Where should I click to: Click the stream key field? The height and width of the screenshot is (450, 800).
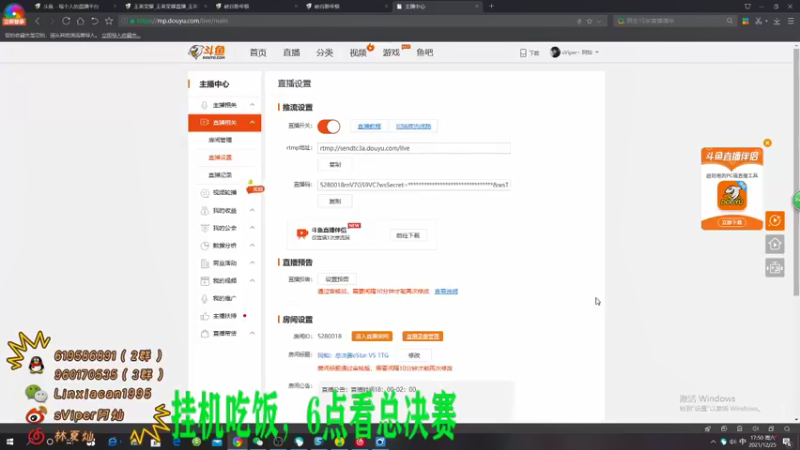tap(414, 185)
